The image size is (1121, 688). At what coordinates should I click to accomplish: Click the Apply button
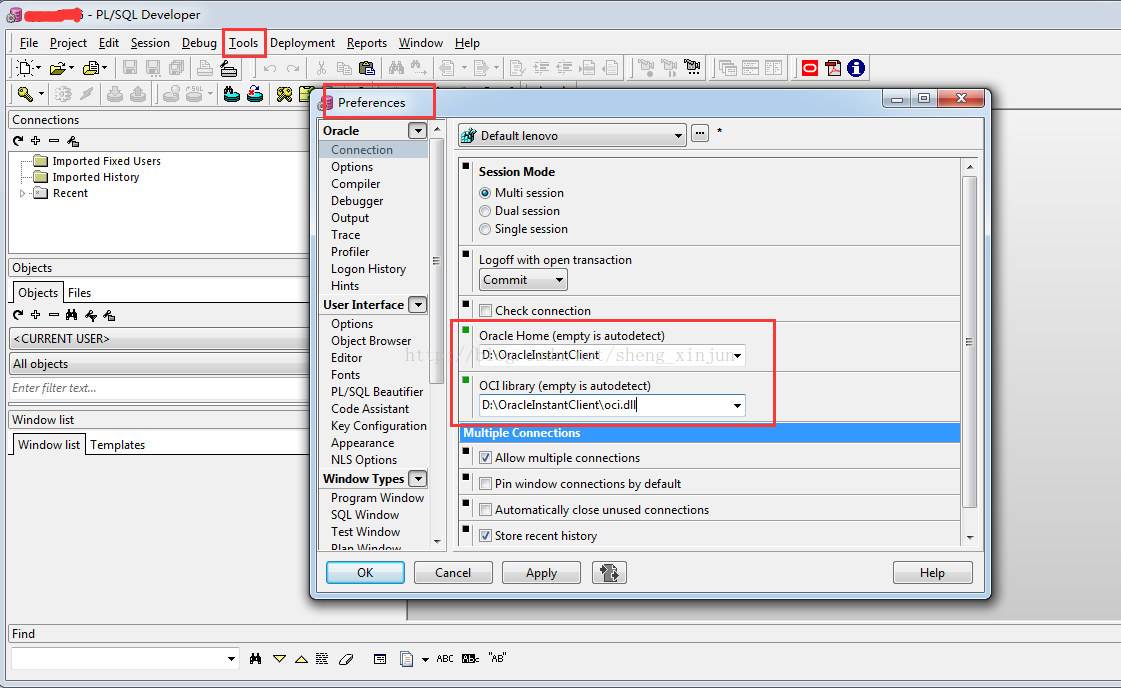[x=541, y=573]
